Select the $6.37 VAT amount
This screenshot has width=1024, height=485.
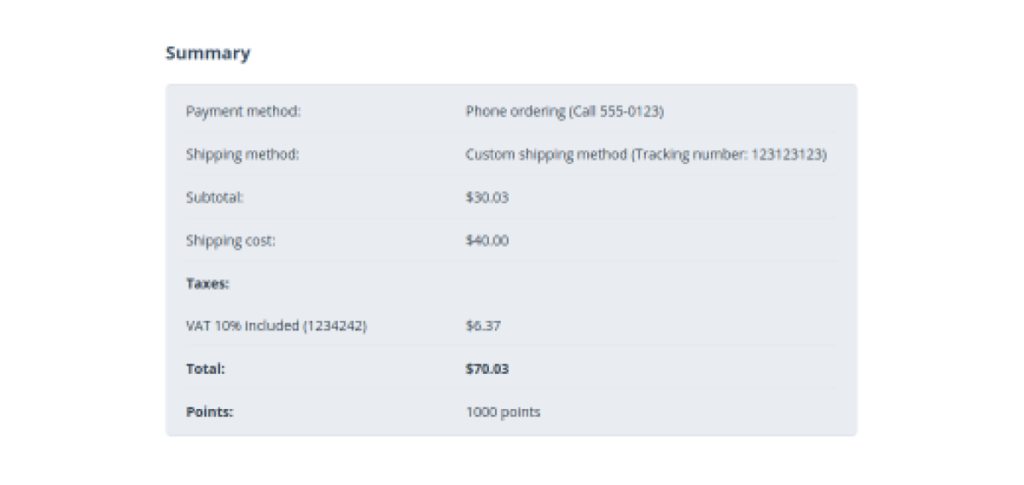[483, 326]
